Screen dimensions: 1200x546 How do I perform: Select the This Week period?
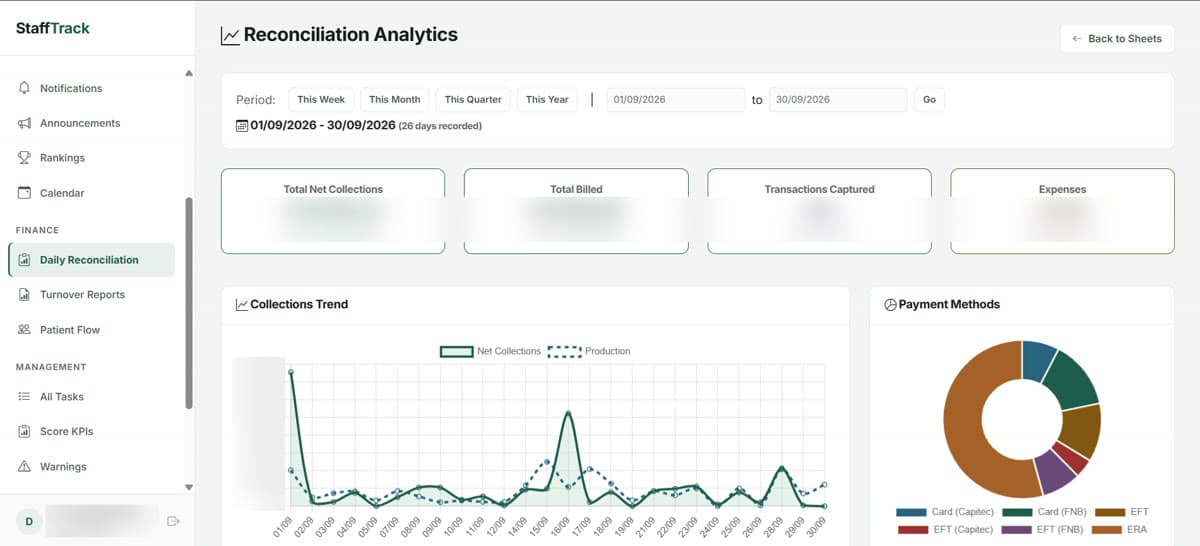coord(321,100)
